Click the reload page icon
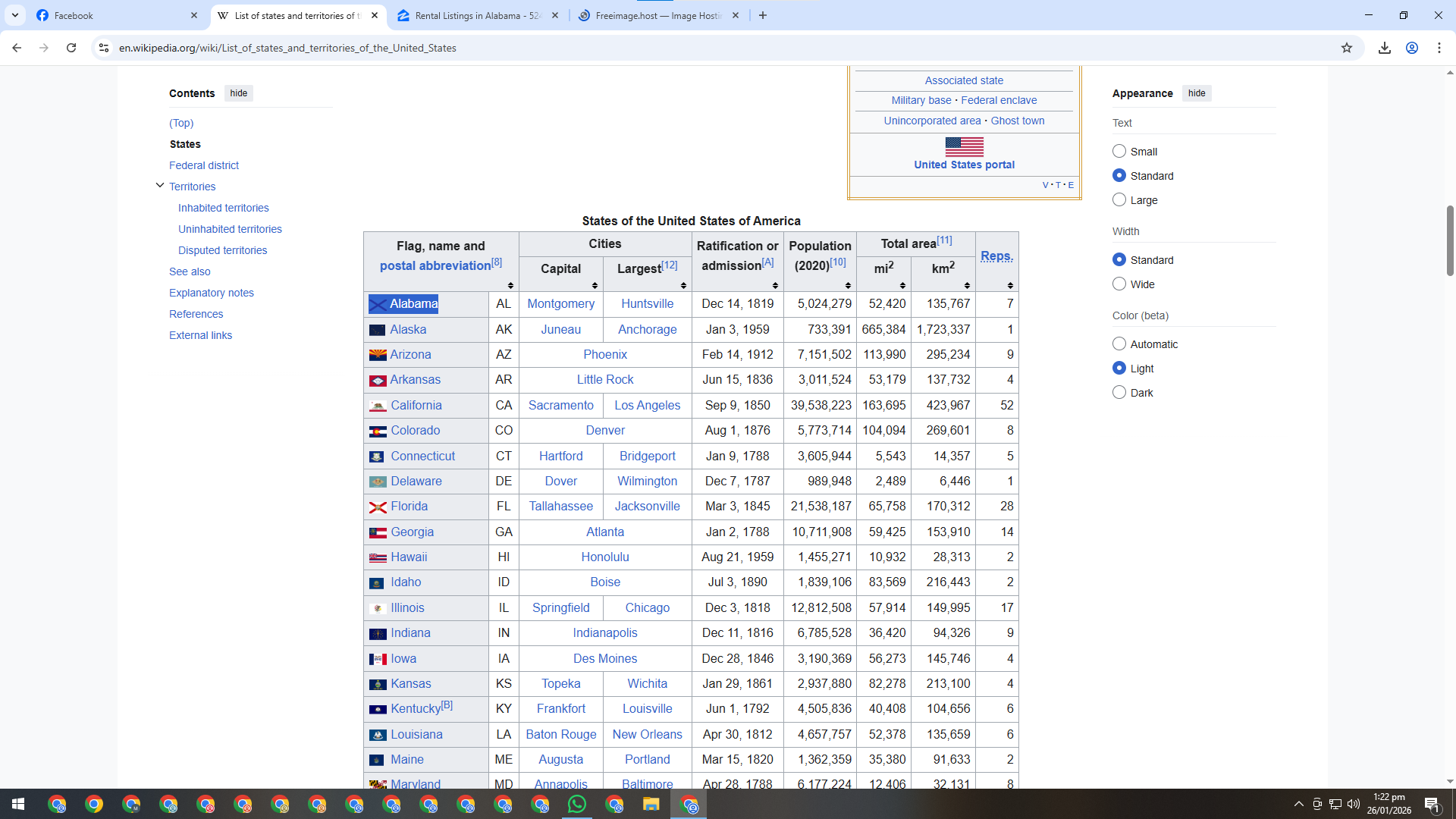 [71, 48]
